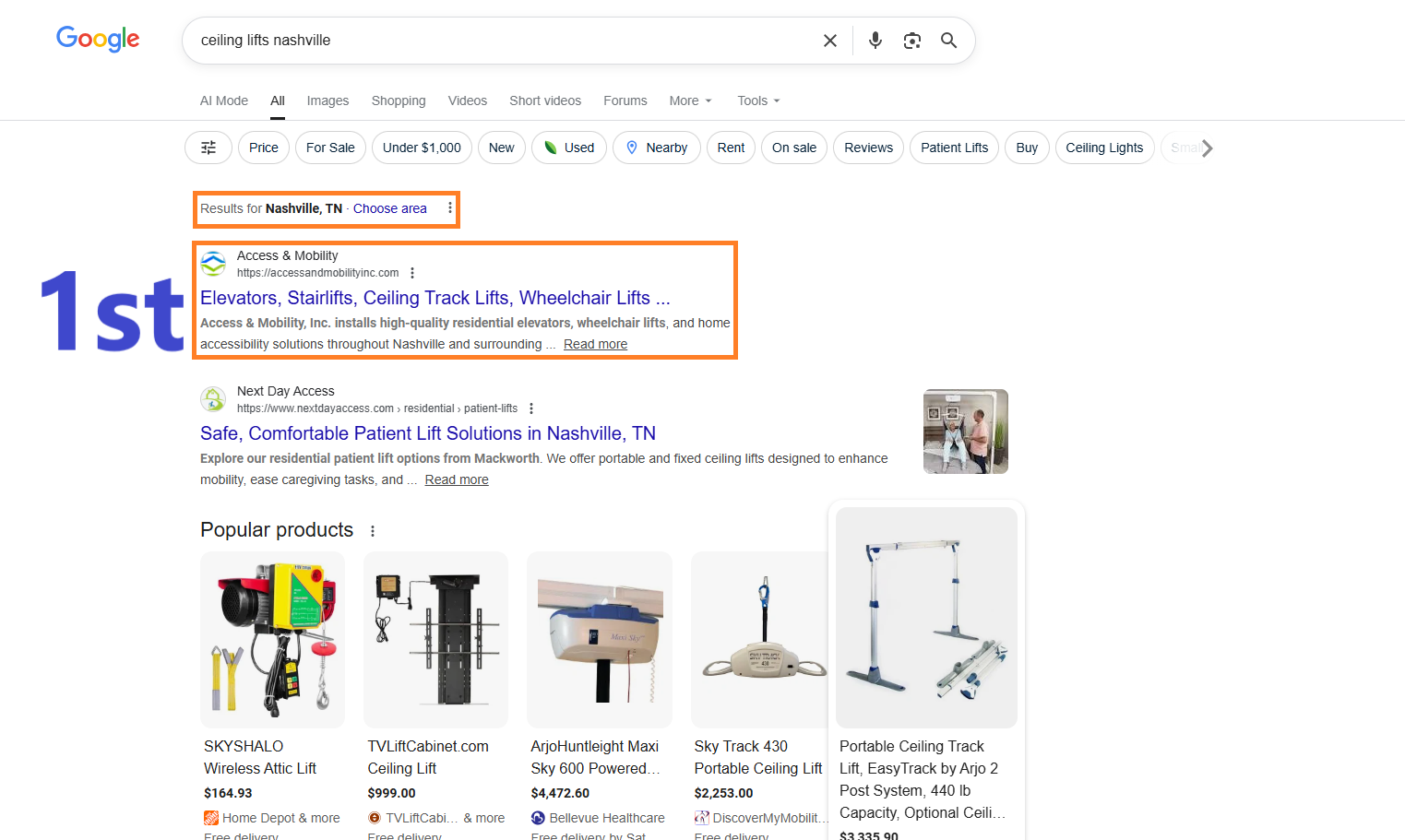1405x840 pixels.
Task: Click Read more under Access & Mobility snippet
Action: coord(595,344)
